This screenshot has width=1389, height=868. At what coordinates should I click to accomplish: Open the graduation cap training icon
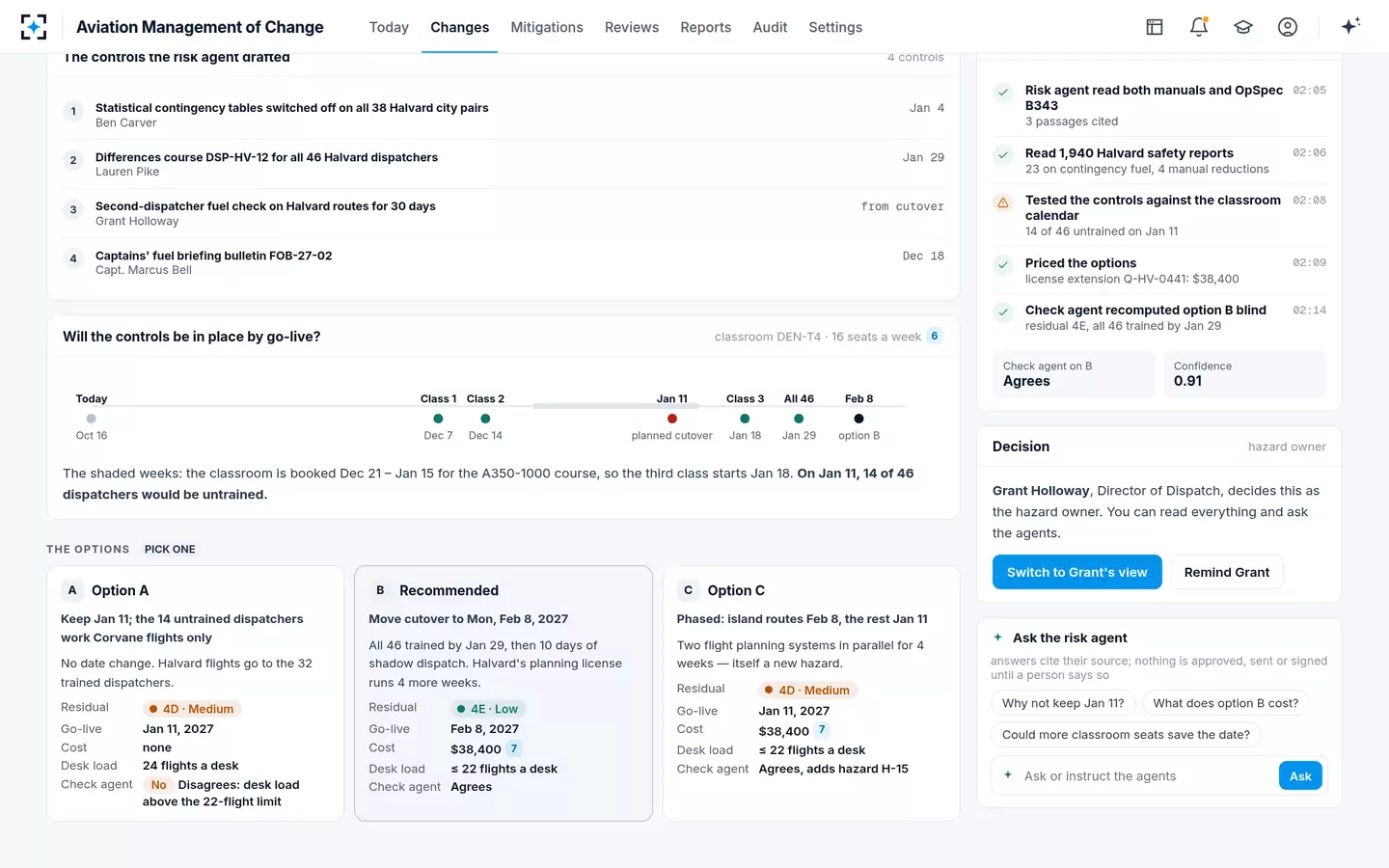click(x=1243, y=27)
